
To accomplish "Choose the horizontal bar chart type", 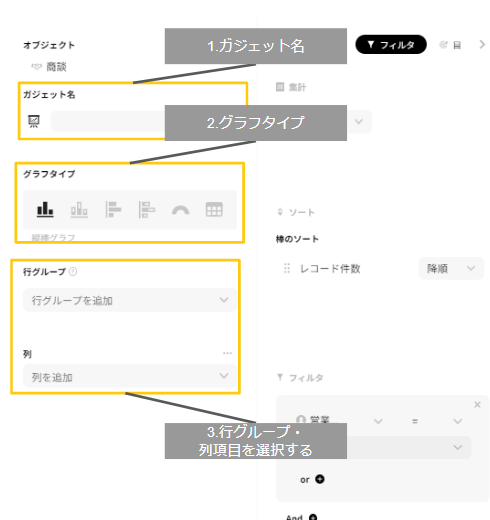I will point(113,210).
